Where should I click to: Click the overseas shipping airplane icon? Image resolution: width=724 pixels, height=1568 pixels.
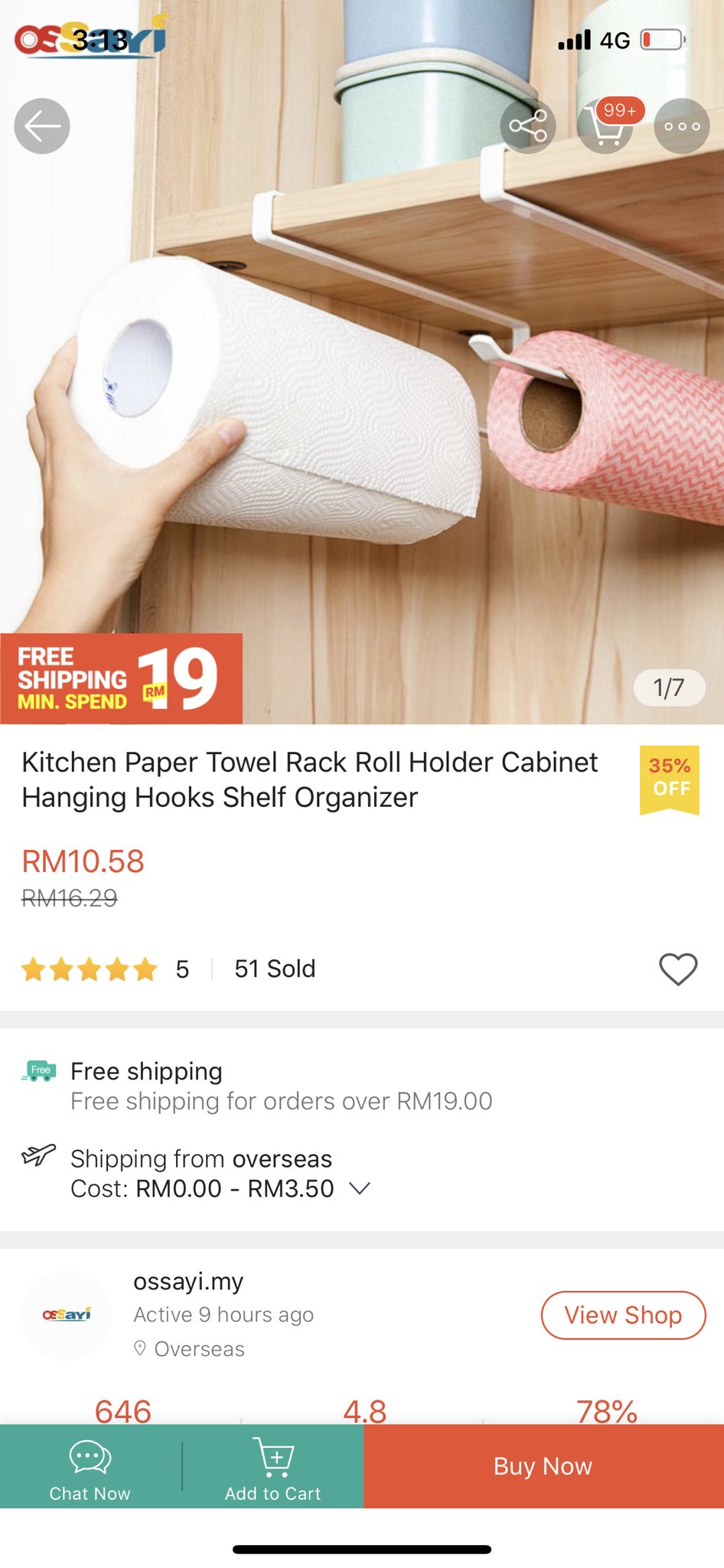39,1154
